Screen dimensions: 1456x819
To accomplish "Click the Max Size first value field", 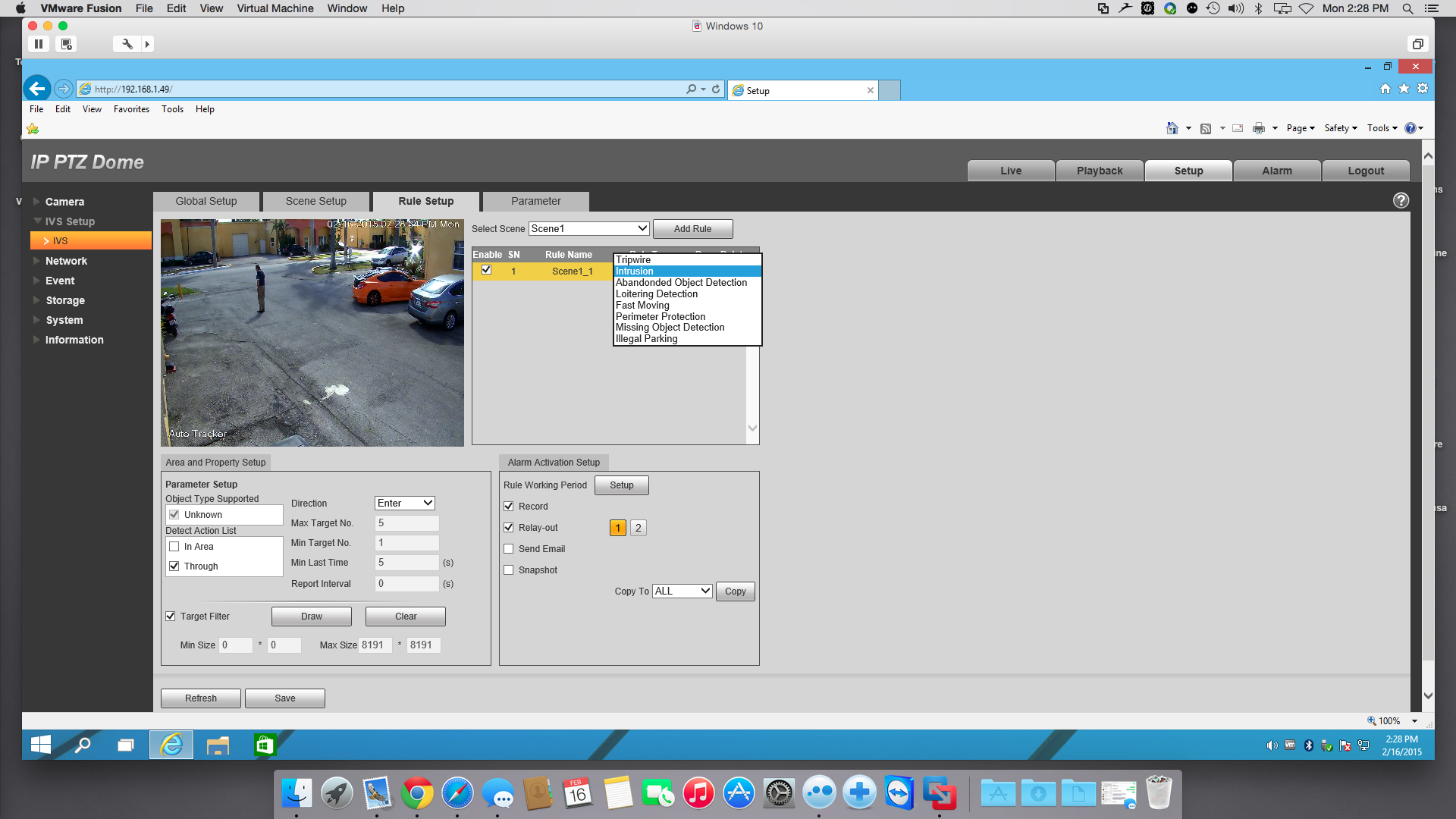I will click(x=375, y=645).
